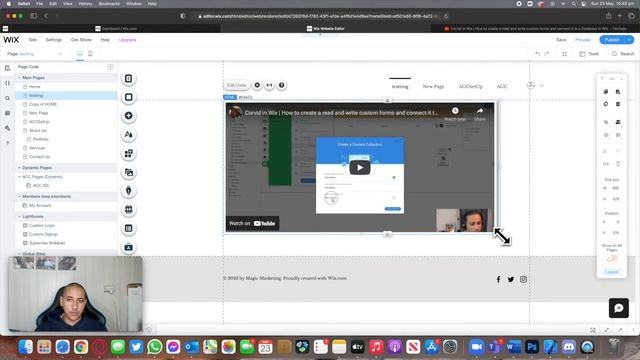Switch to mobile view icon
This screenshot has height=360, width=640.
[90, 54]
